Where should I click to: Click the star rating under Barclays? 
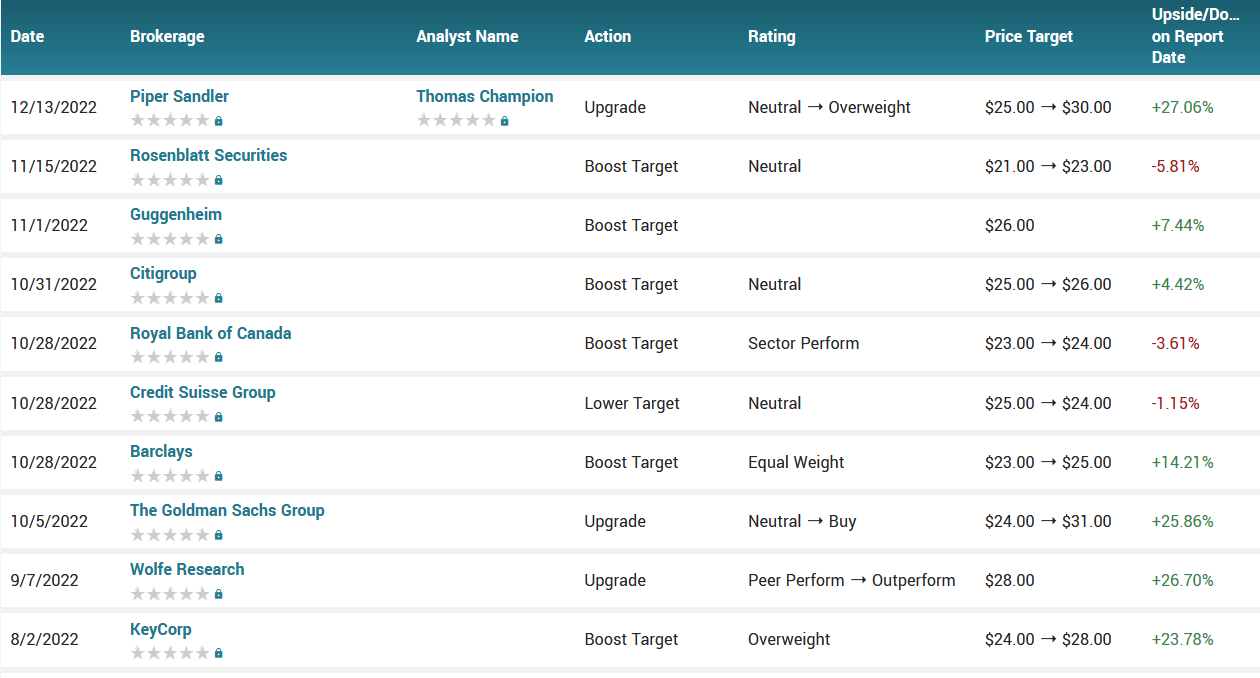click(x=170, y=476)
